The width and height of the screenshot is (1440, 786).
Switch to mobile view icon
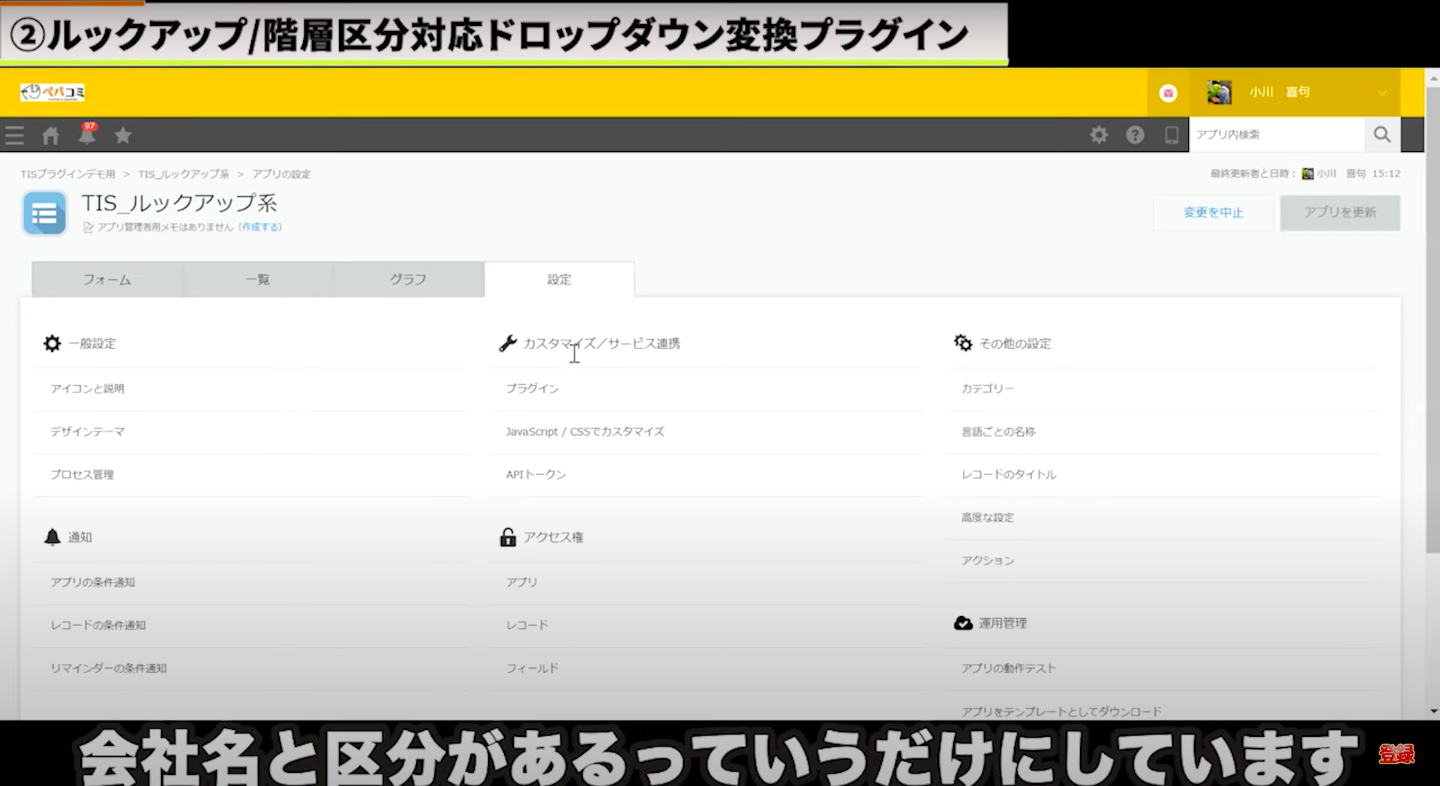point(1171,135)
